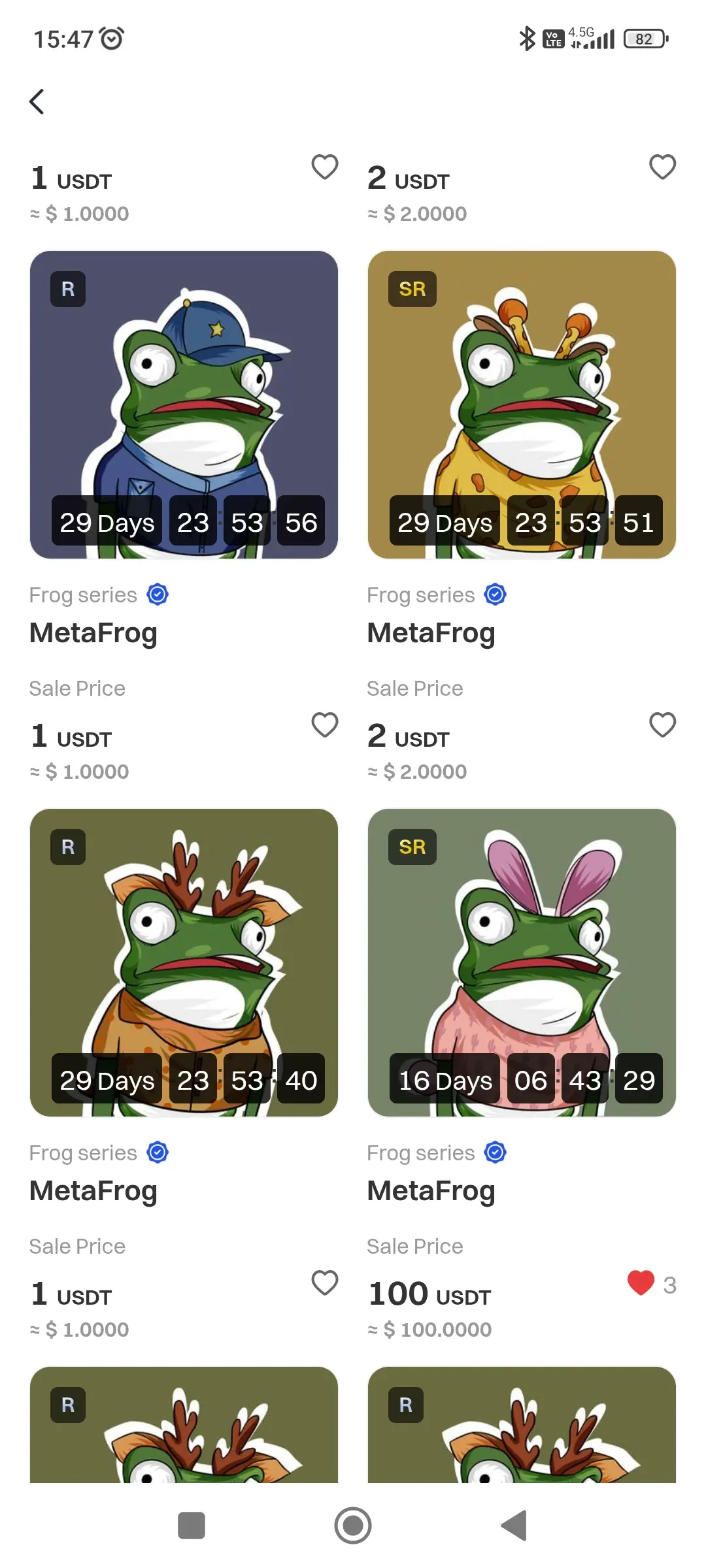Open MetaFrog title under bunny-ear frog
This screenshot has width=706, height=1568.
point(431,1190)
